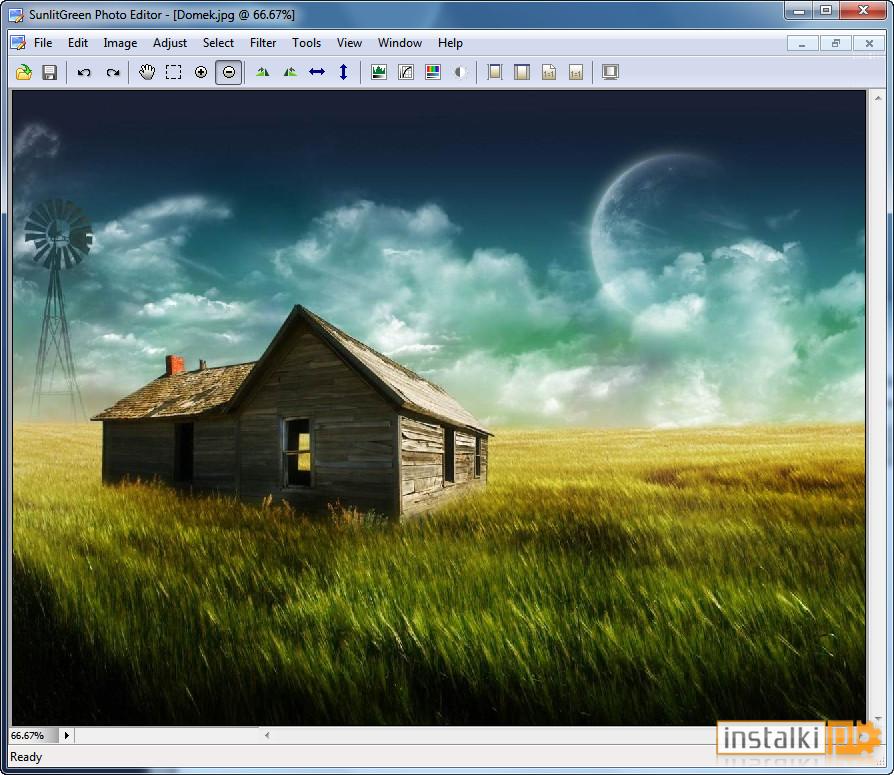Click the second 1:1 zoom icon
Viewport: 894px width, 775px height.
[x=576, y=72]
